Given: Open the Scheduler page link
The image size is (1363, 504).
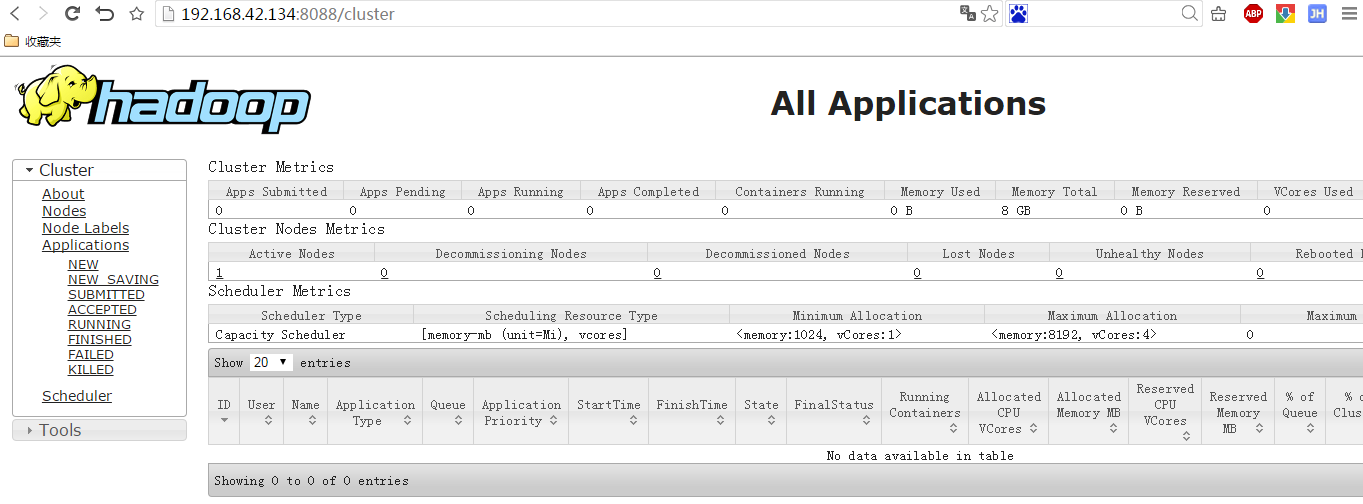Looking at the screenshot, I should coord(77,396).
